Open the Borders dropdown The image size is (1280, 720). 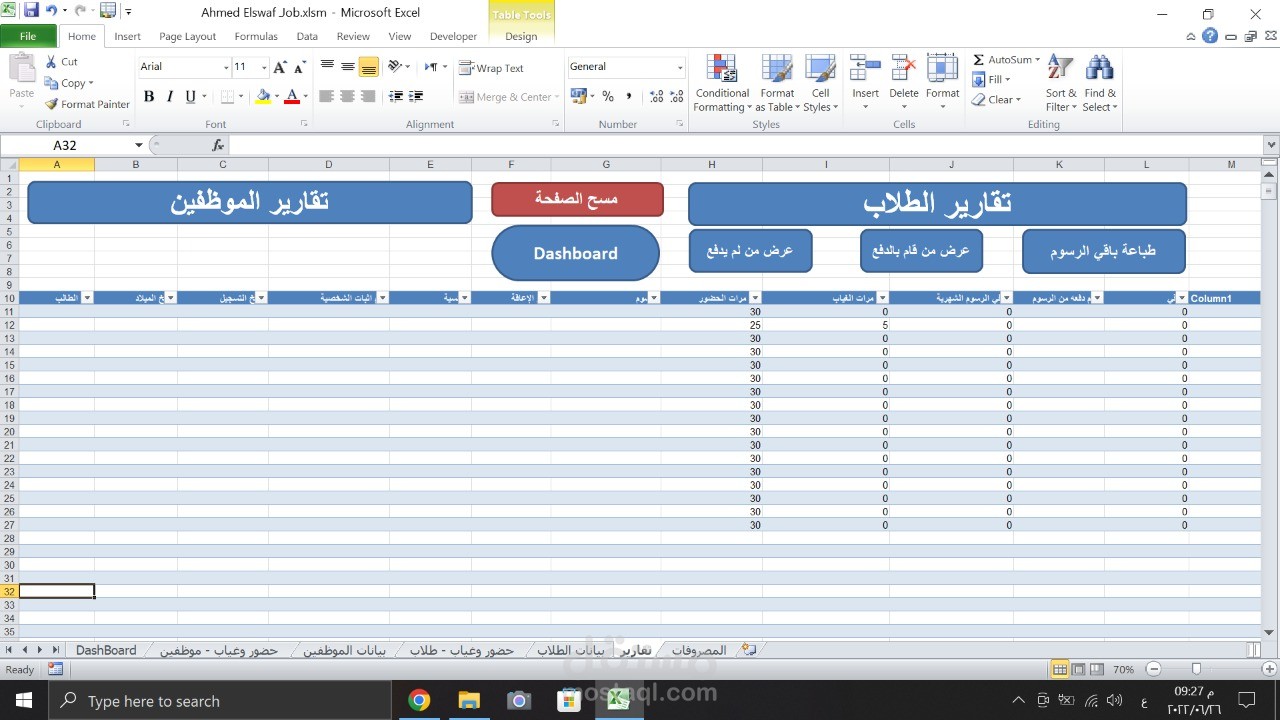[x=241, y=97]
